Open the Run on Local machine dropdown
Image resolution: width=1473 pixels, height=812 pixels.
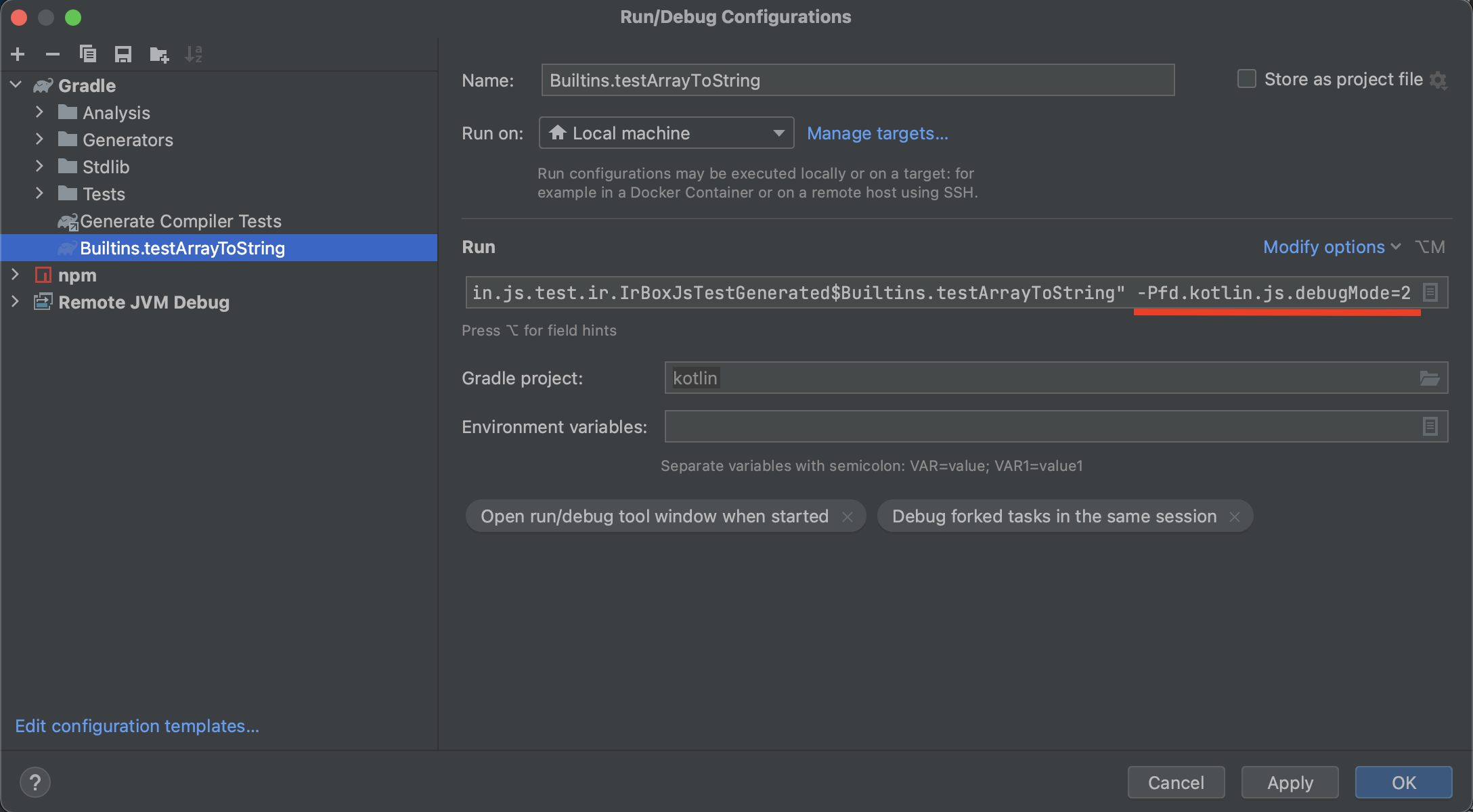pyautogui.click(x=666, y=133)
